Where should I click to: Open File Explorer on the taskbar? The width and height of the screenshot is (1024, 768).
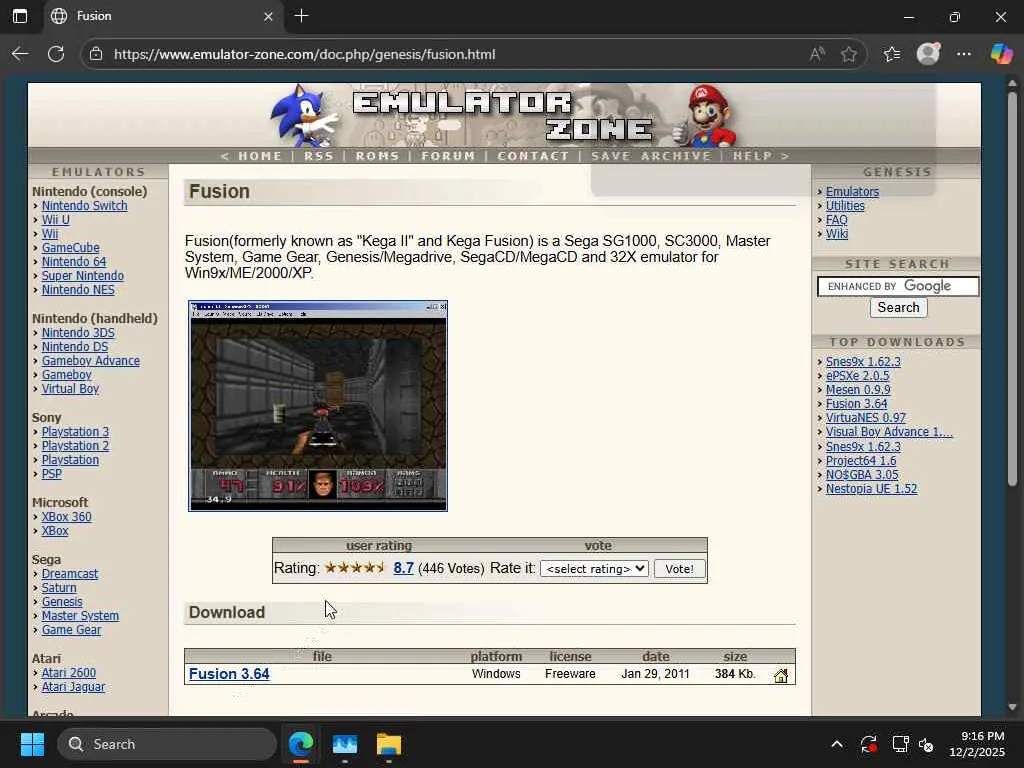(x=389, y=744)
